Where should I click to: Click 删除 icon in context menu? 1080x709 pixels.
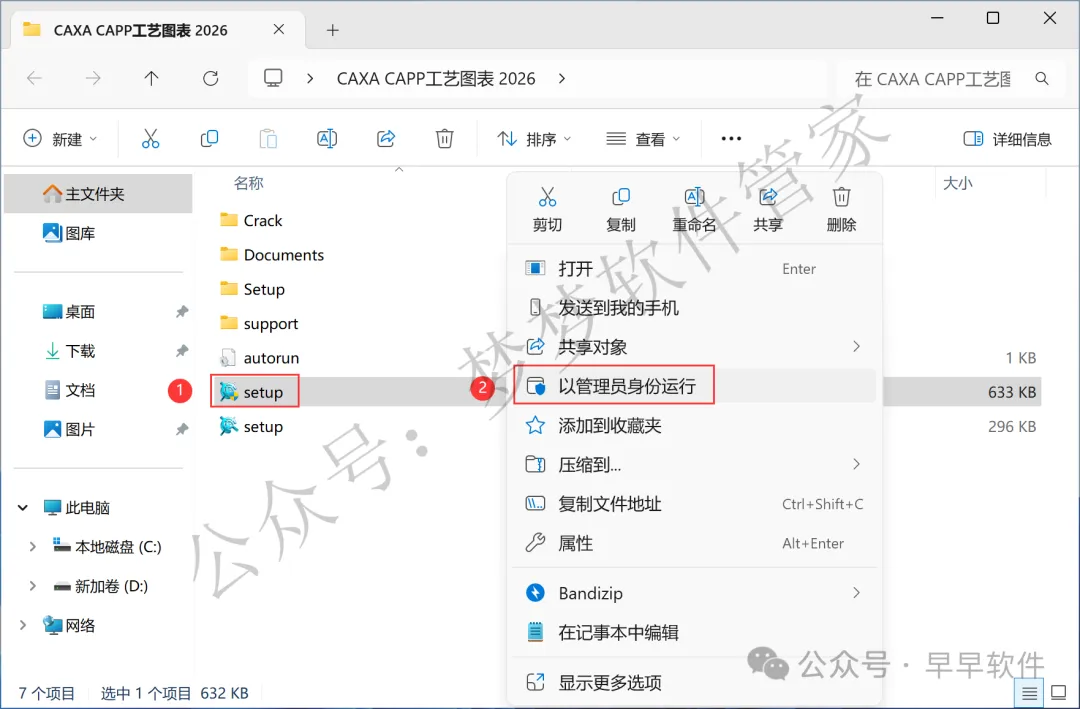pos(841,197)
